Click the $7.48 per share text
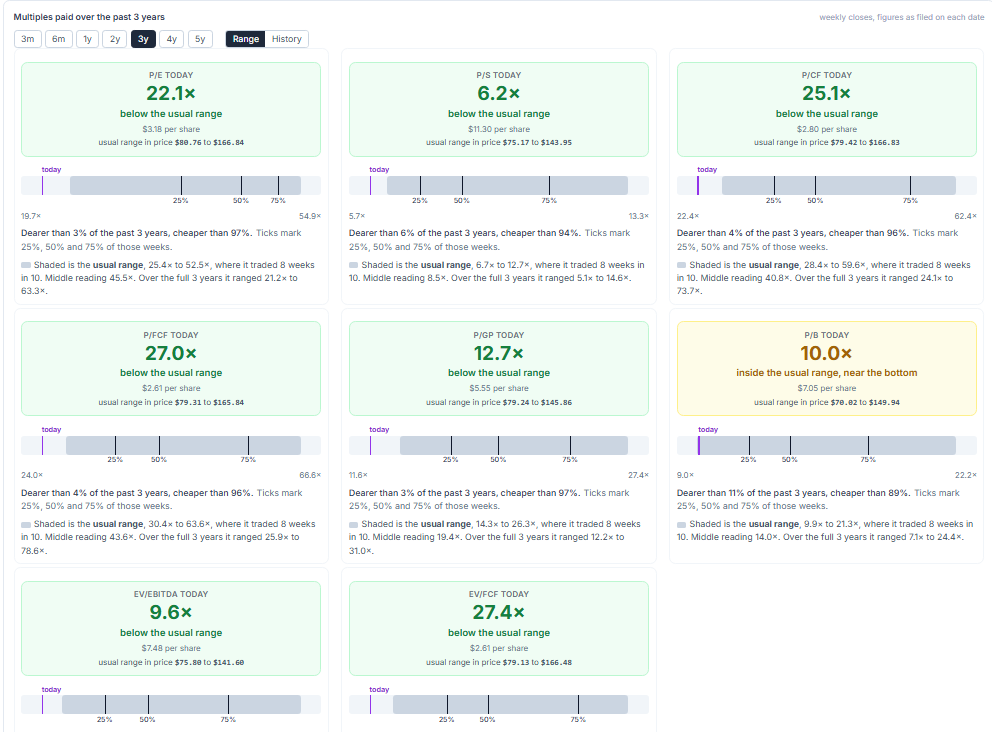The height and width of the screenshot is (732, 992). (171, 648)
